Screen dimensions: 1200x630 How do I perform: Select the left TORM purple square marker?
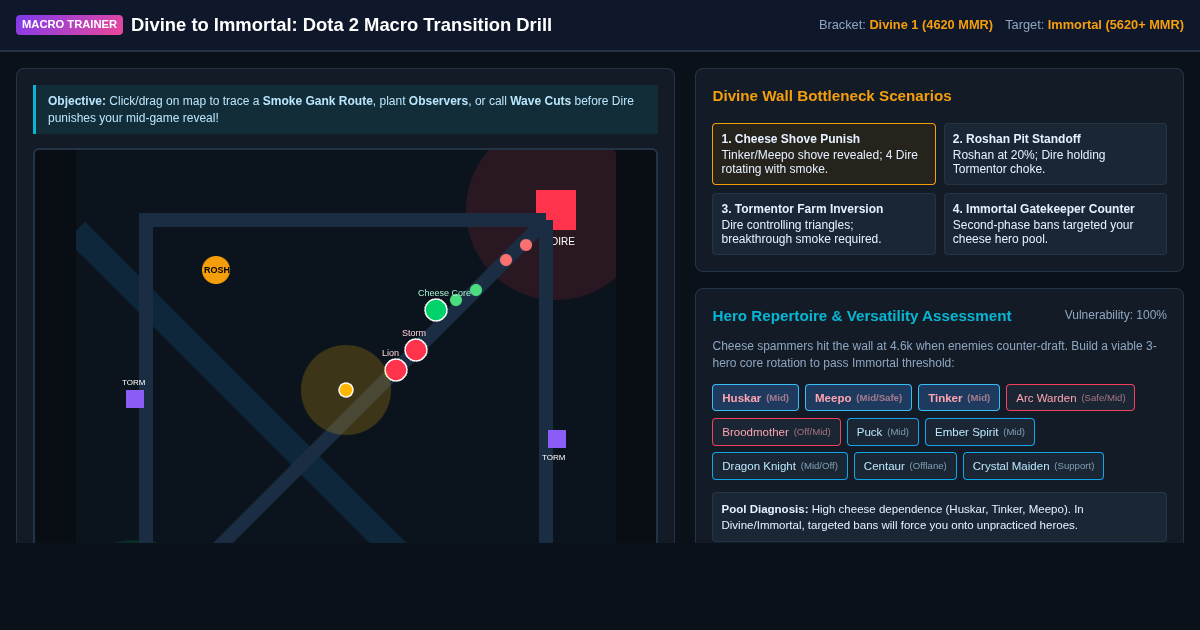point(135,399)
